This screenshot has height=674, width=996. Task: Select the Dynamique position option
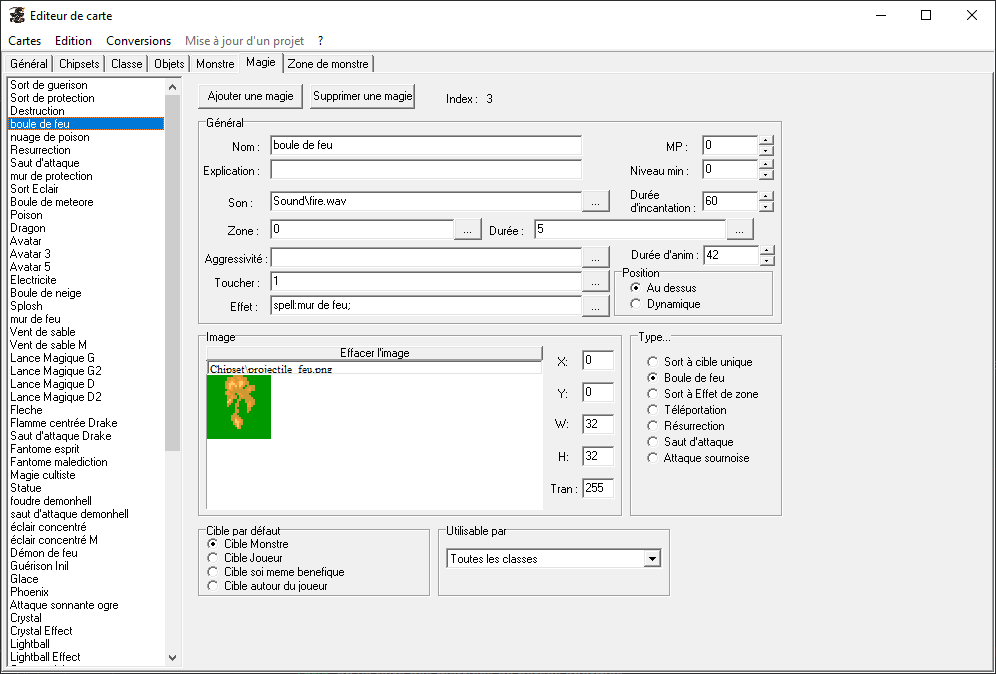(x=636, y=304)
